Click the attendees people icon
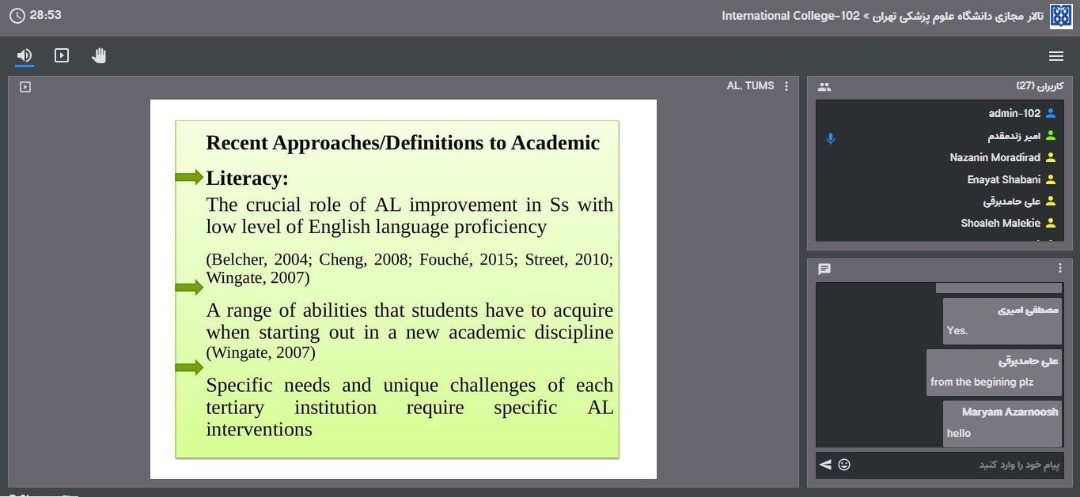Viewport: 1080px width, 497px height. coord(824,87)
